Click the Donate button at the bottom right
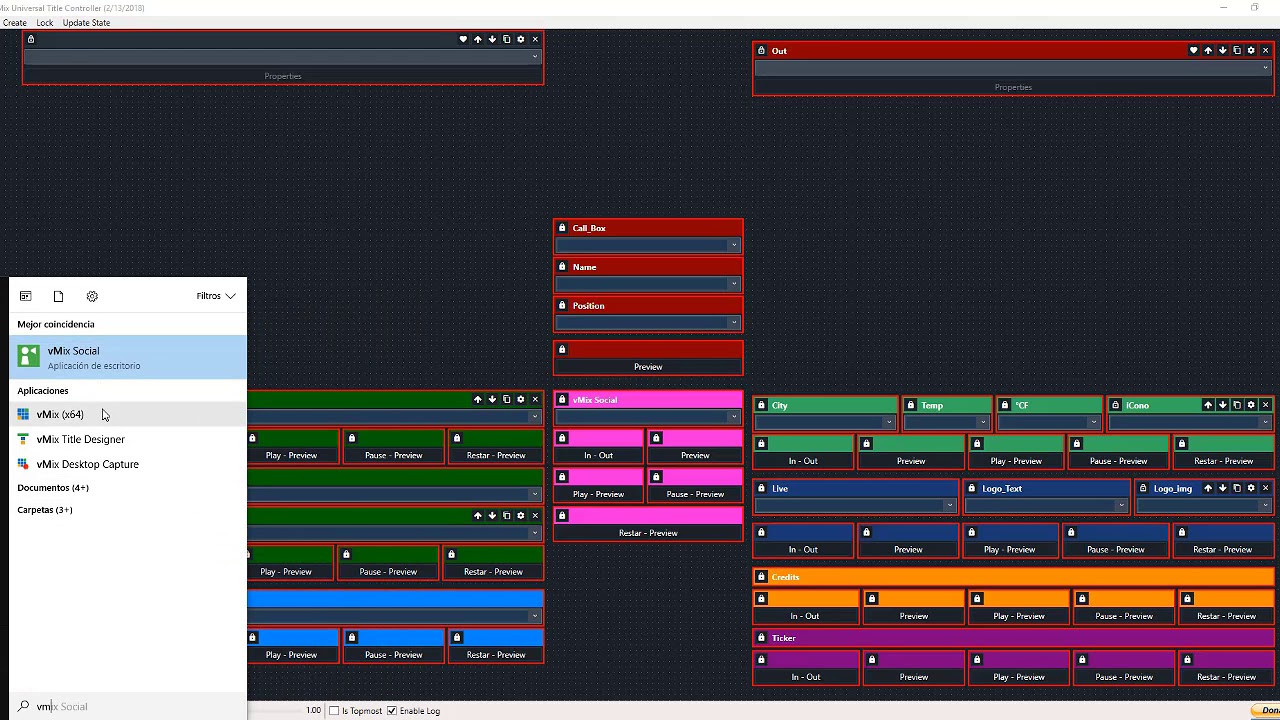The image size is (1280, 720). click(1266, 711)
